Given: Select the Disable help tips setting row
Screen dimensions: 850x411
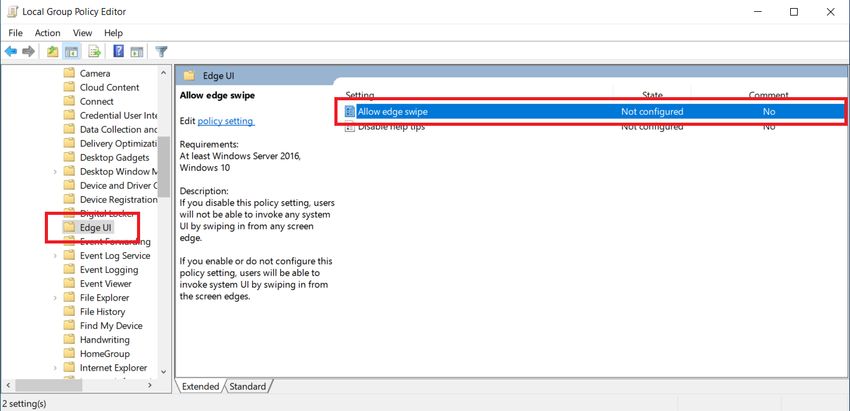Looking at the screenshot, I should pyautogui.click(x=593, y=126).
